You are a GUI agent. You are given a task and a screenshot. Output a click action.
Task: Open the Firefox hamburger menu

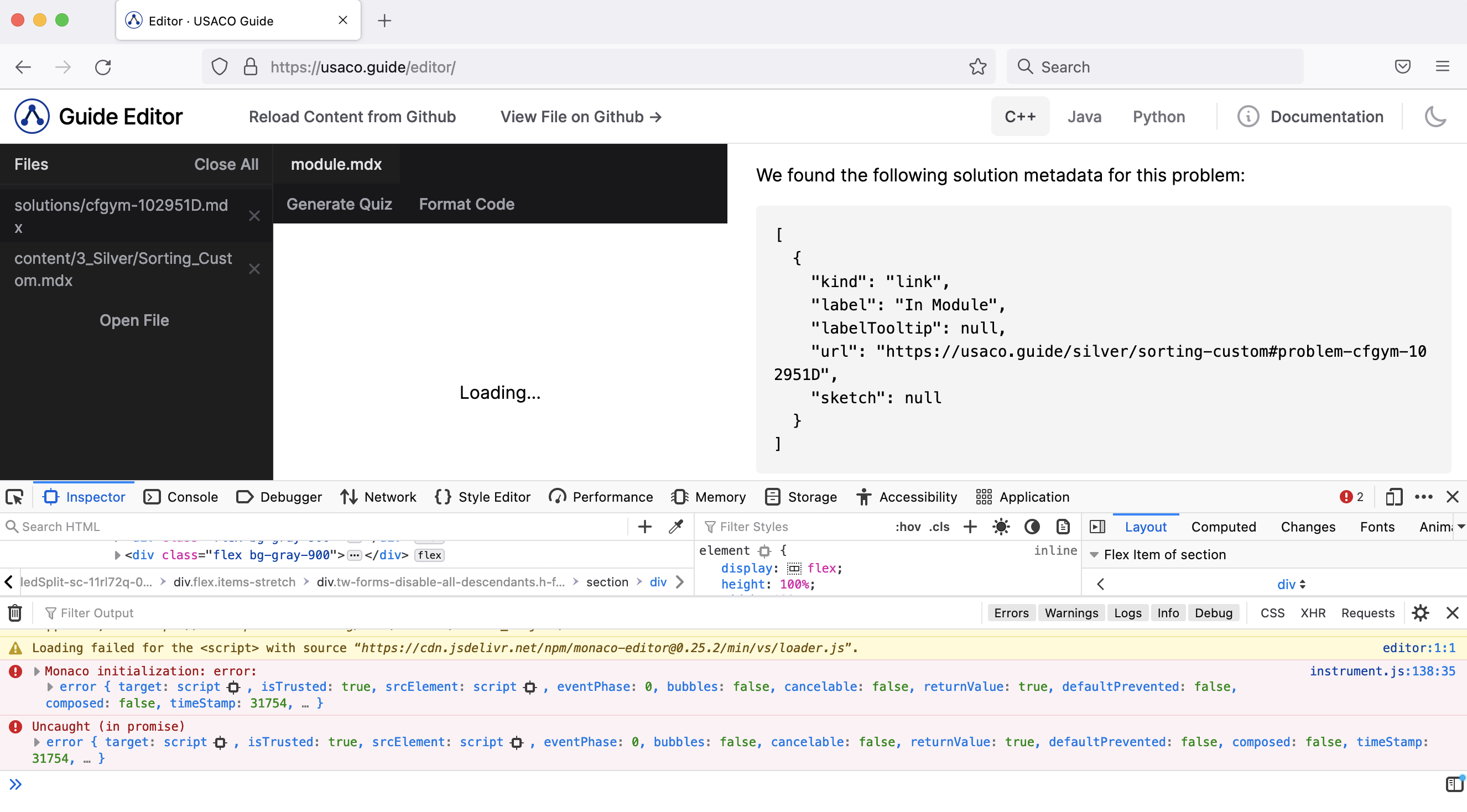click(x=1442, y=66)
